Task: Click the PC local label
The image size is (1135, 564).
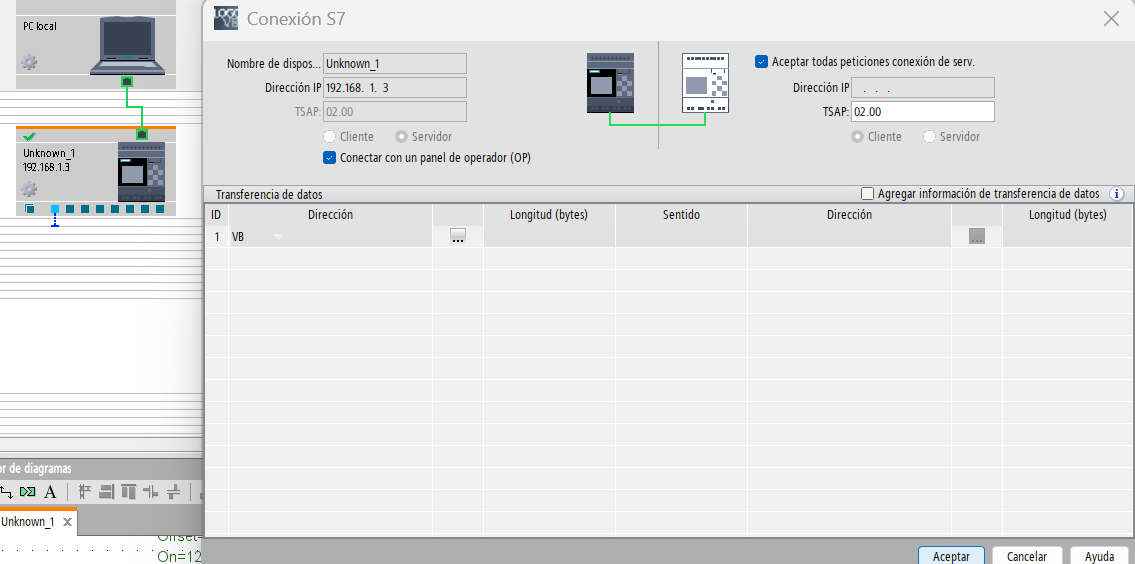Action: point(40,26)
